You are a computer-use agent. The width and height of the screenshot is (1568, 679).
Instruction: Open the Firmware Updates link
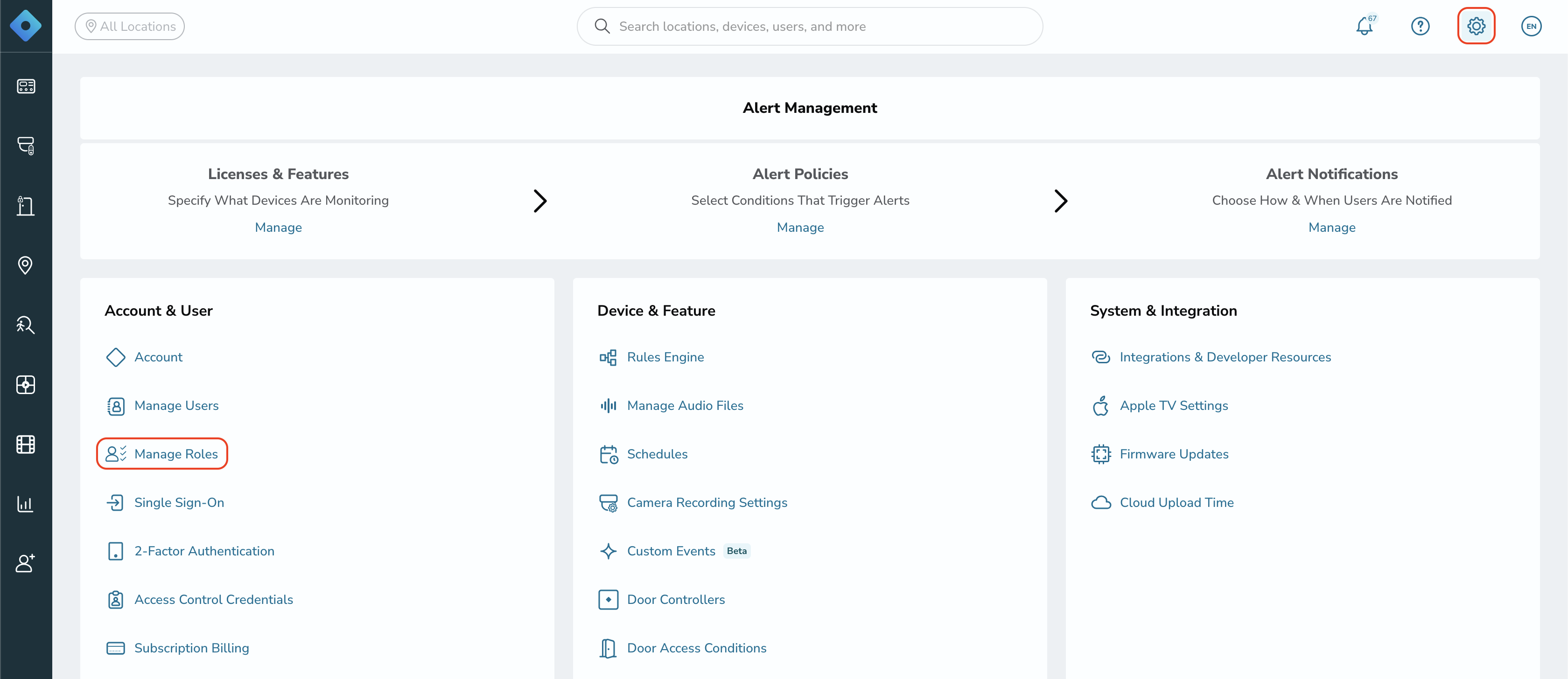point(1174,454)
